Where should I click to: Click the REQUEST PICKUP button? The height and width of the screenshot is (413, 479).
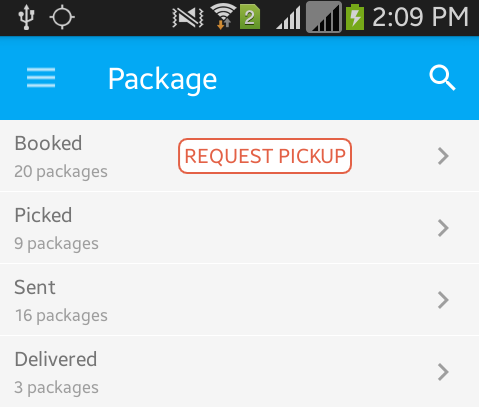coord(265,156)
